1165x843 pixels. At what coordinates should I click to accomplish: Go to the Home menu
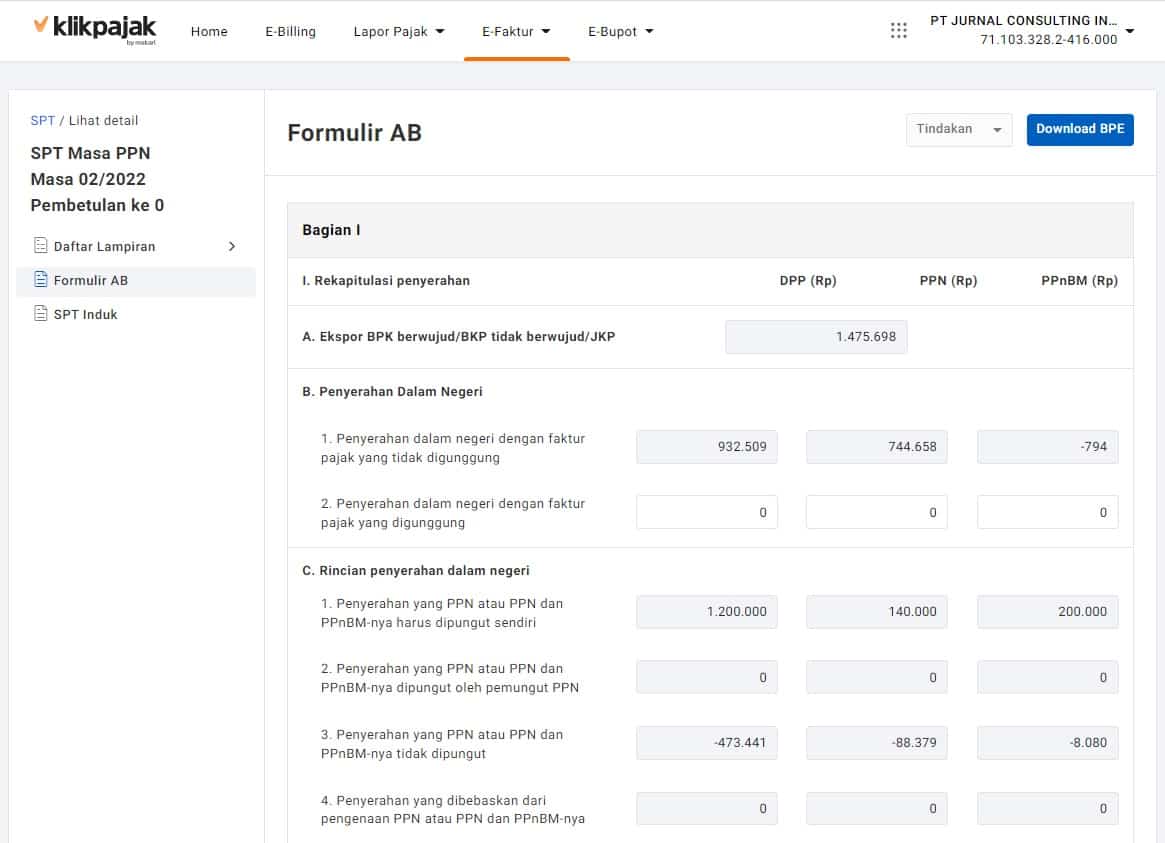pyautogui.click(x=209, y=31)
